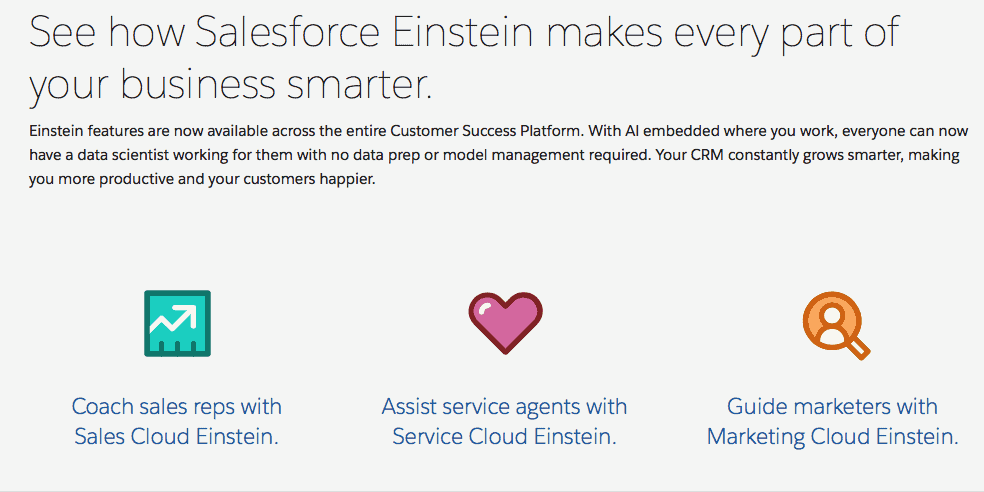Select the pink Service Cloud heart icon
The height and width of the screenshot is (492, 984).
505,323
